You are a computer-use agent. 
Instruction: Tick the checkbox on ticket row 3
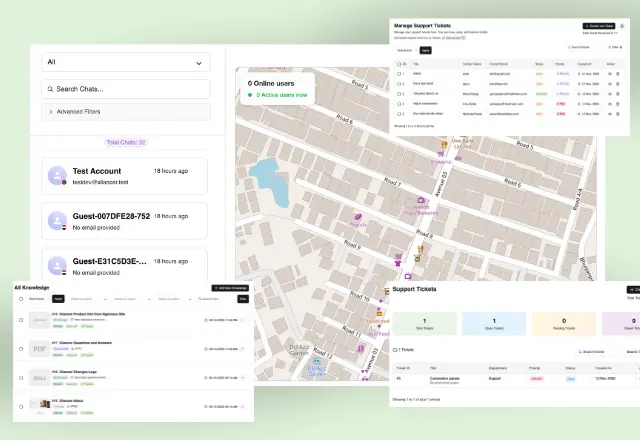399,94
